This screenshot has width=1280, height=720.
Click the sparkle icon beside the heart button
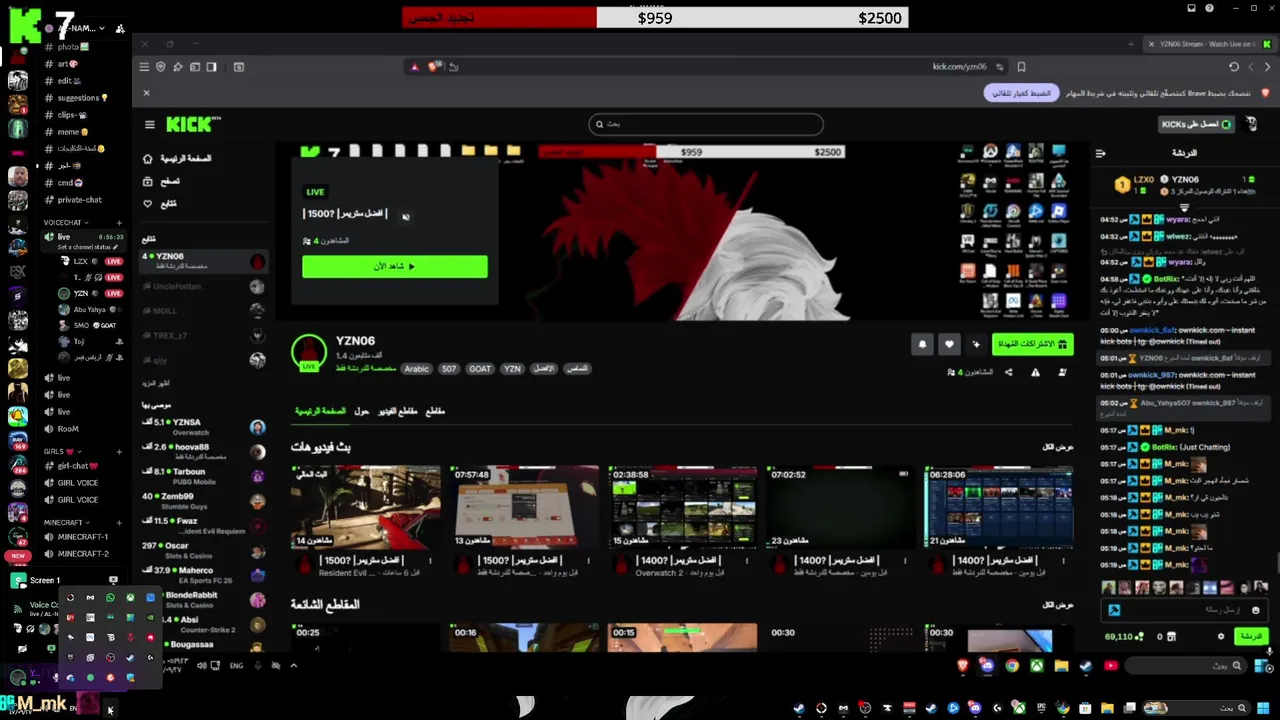[976, 344]
